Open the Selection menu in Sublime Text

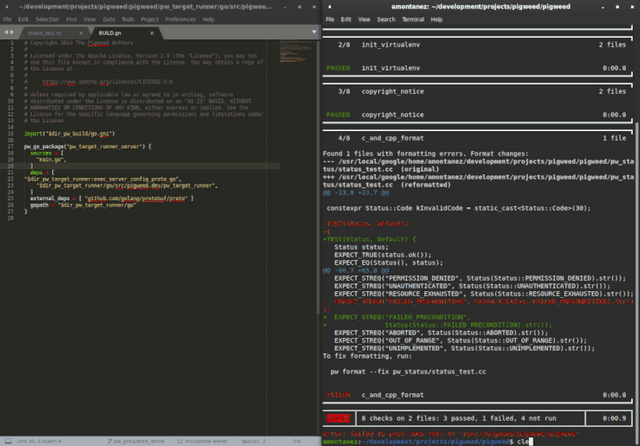pyautogui.click(x=47, y=19)
